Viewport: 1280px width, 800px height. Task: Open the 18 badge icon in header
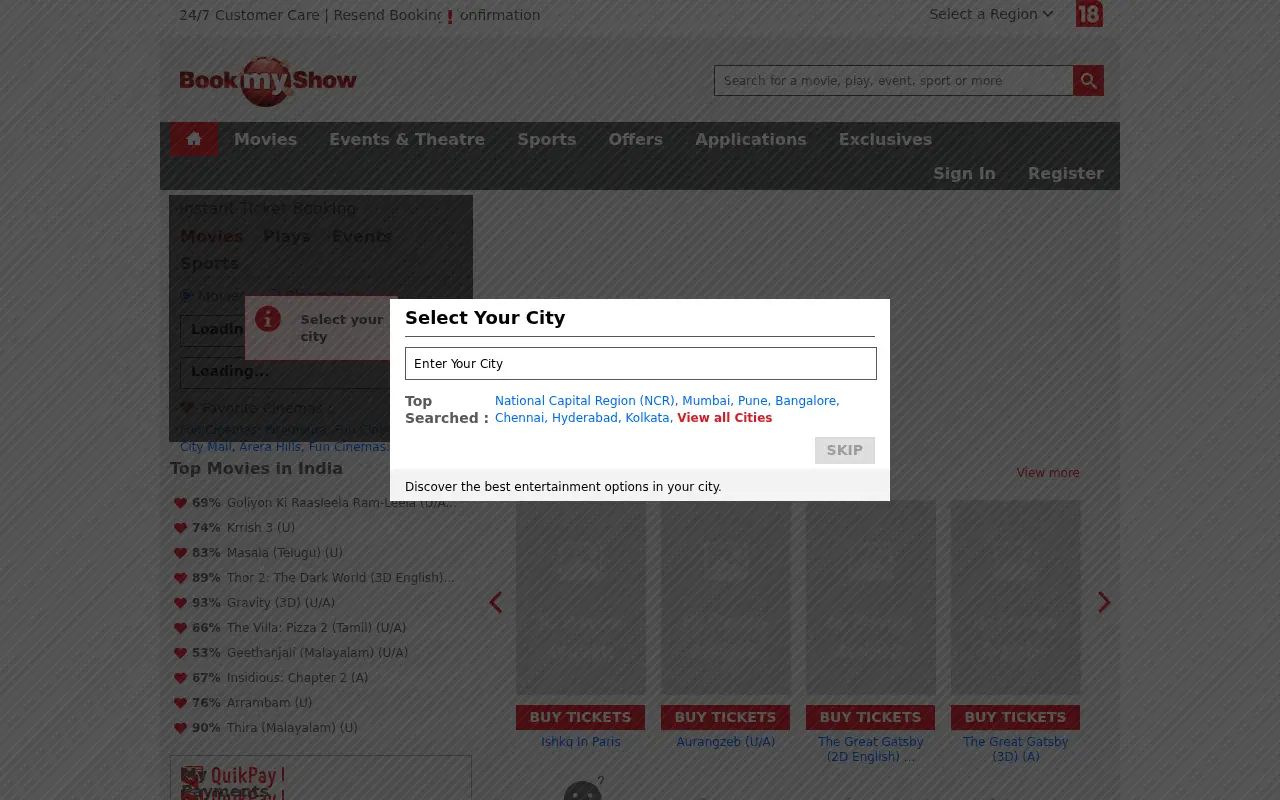coord(1089,14)
